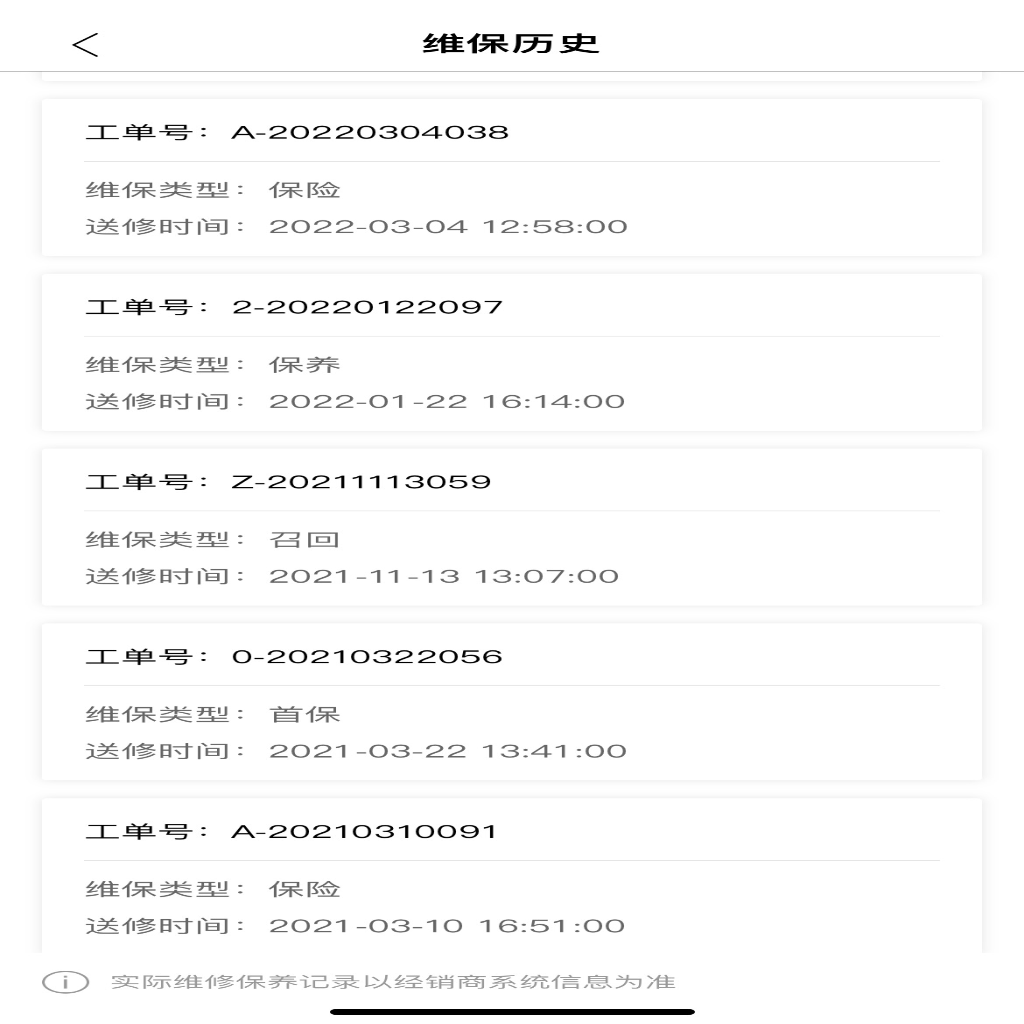Click repair time 2021-03-22 13:41:00
The image size is (1024, 1024).
(x=448, y=751)
